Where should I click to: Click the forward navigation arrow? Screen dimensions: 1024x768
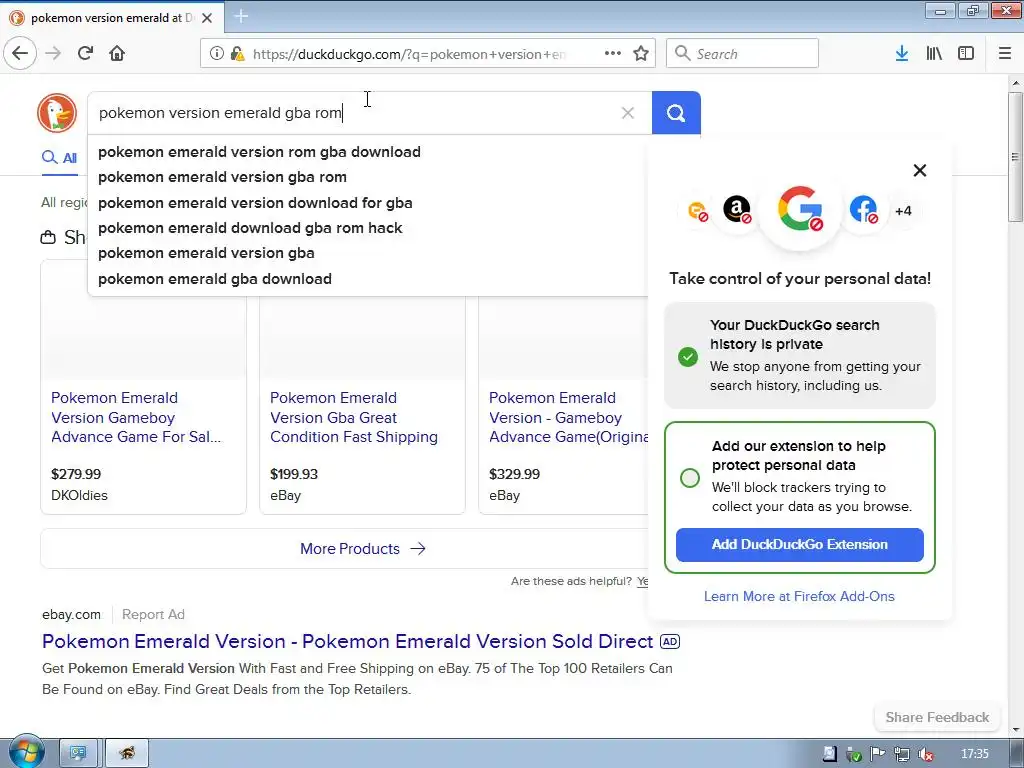53,53
